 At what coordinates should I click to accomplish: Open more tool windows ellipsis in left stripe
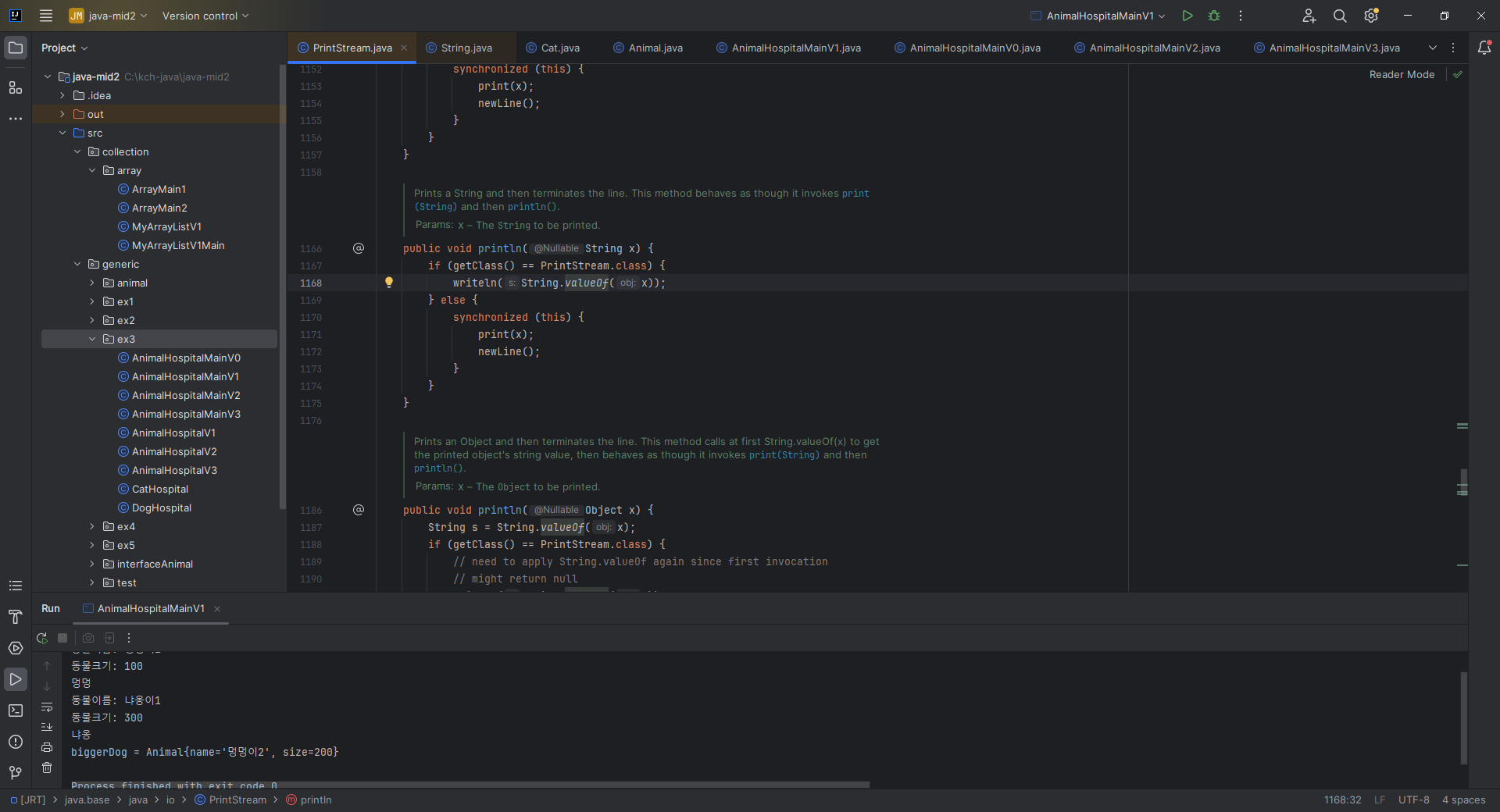tap(16, 119)
